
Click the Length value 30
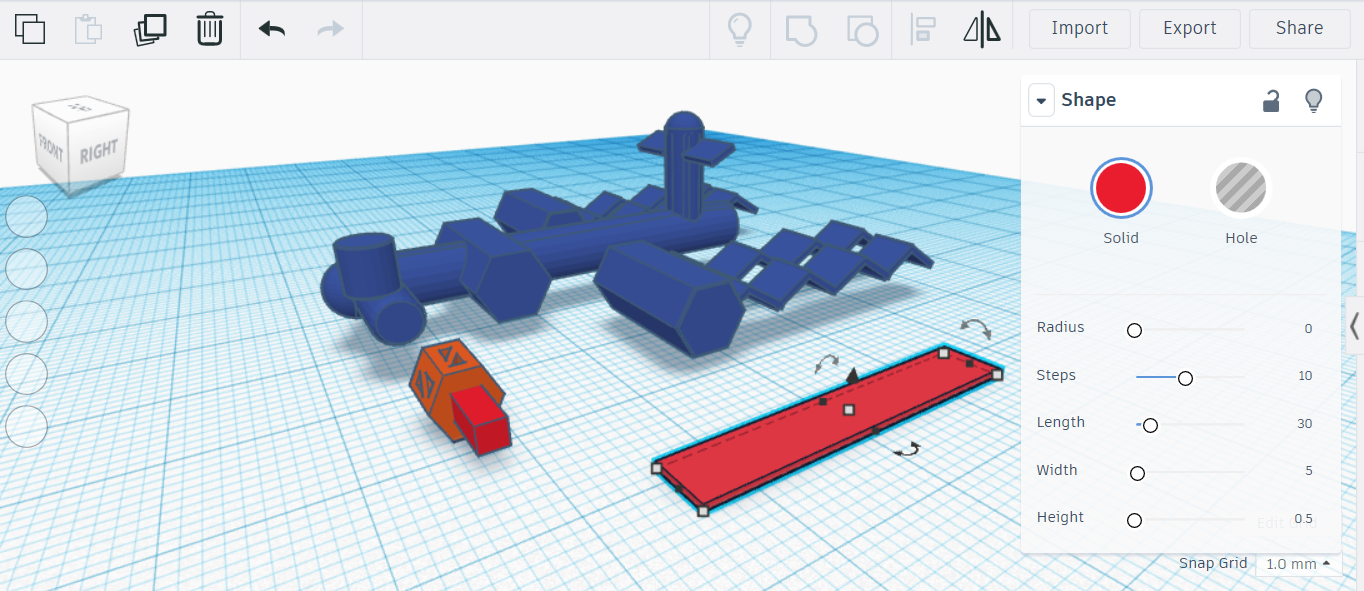[x=1305, y=424]
